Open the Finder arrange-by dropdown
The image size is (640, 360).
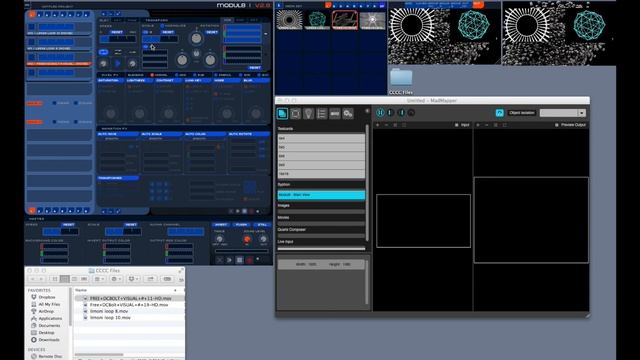(x=100, y=279)
